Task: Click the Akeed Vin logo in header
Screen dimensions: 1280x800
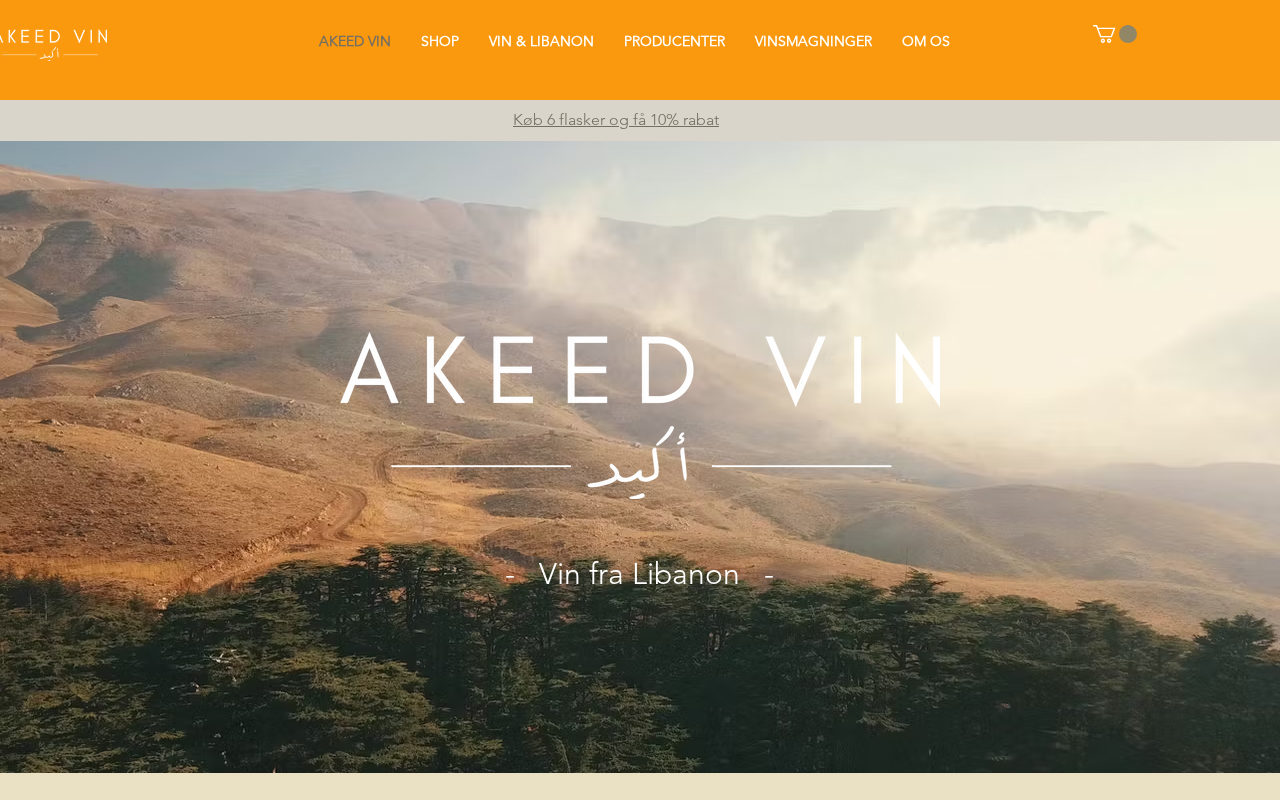Action: pyautogui.click(x=53, y=43)
